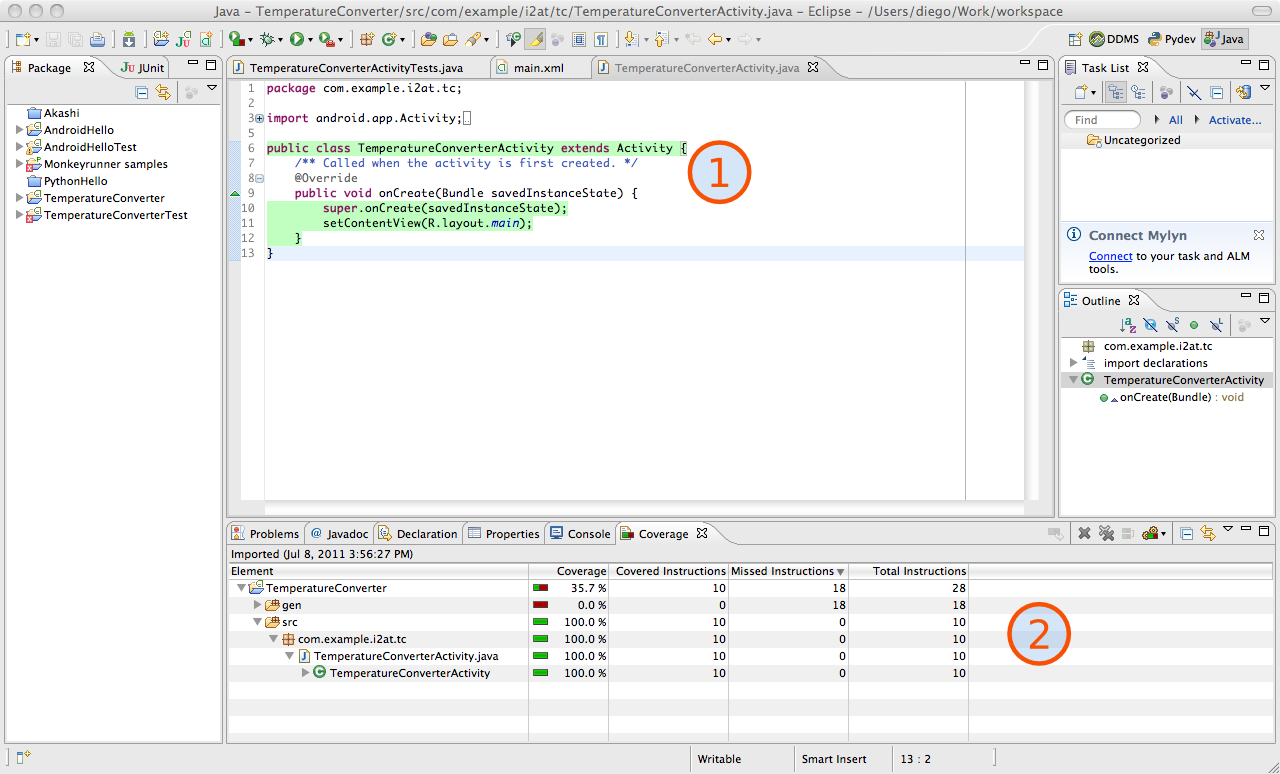
Task: Click Next Annotation arrow icon
Action: pyautogui.click(x=630, y=40)
